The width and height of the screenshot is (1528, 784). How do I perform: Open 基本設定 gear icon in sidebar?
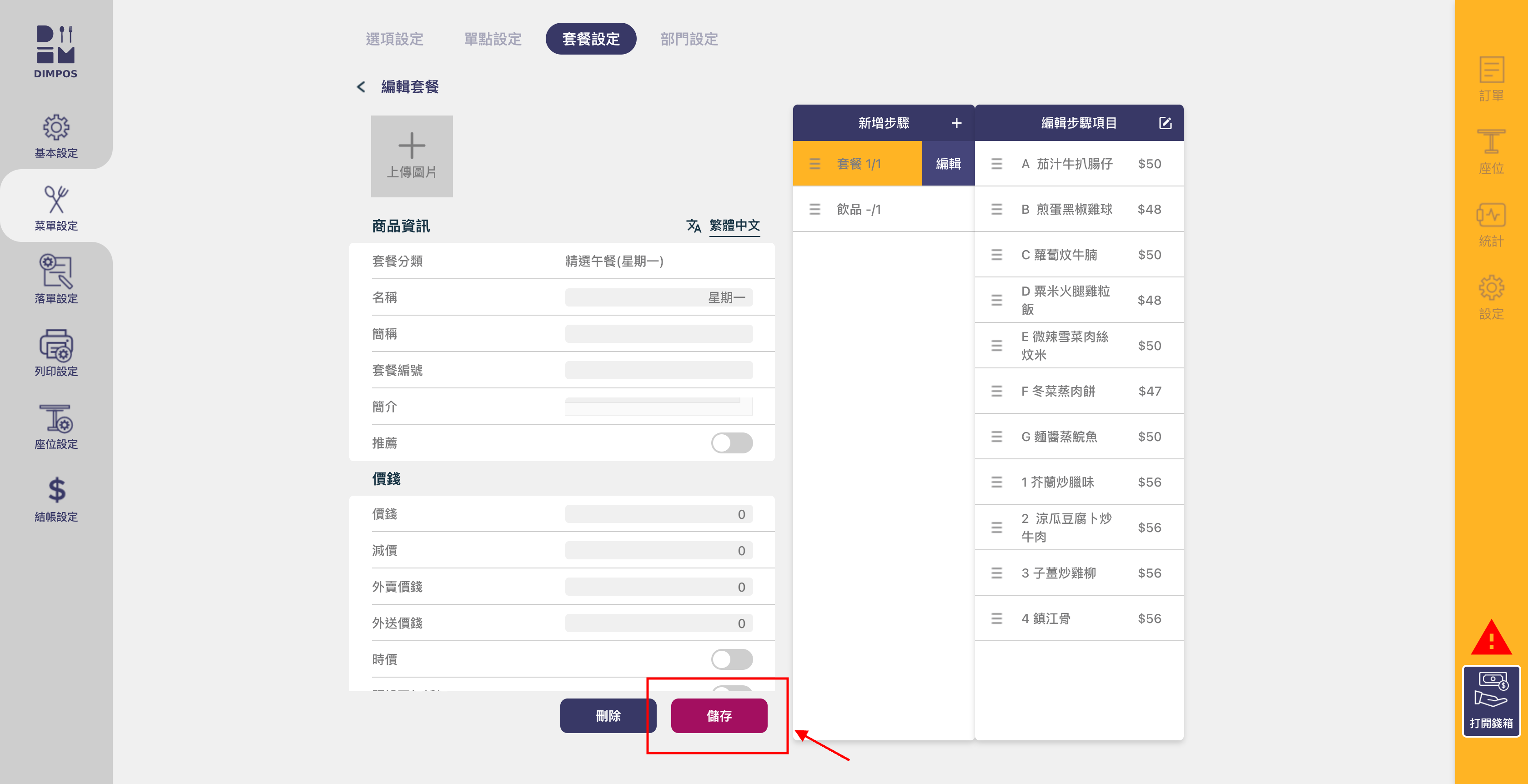[x=56, y=127]
